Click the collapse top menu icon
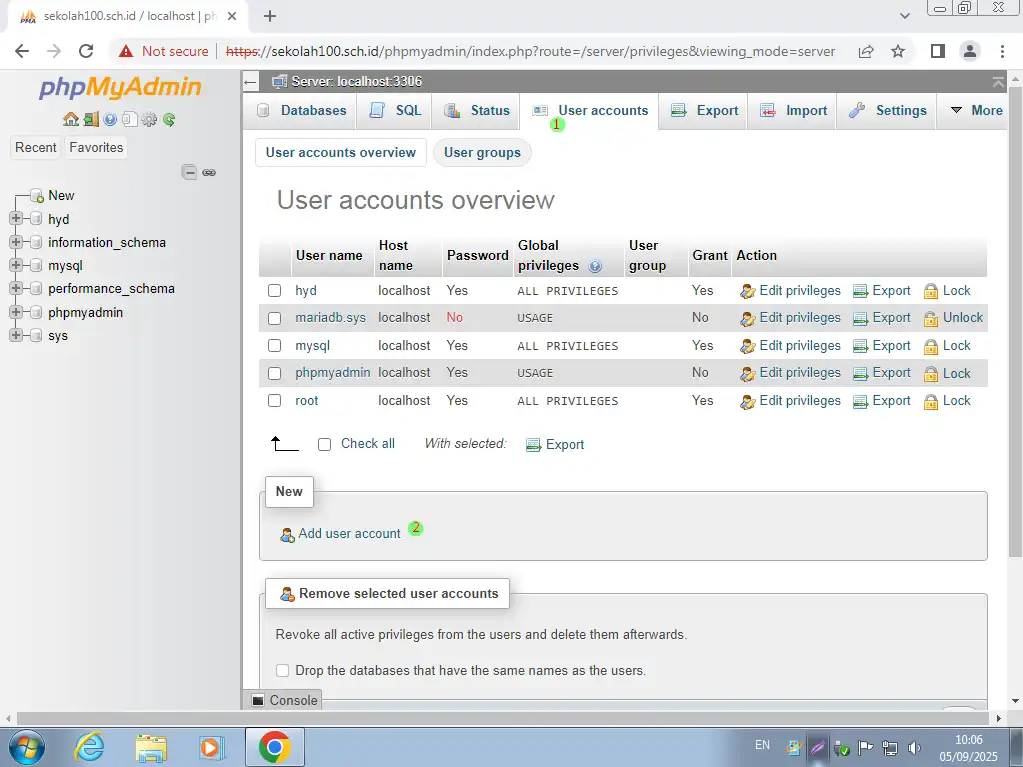 (998, 82)
